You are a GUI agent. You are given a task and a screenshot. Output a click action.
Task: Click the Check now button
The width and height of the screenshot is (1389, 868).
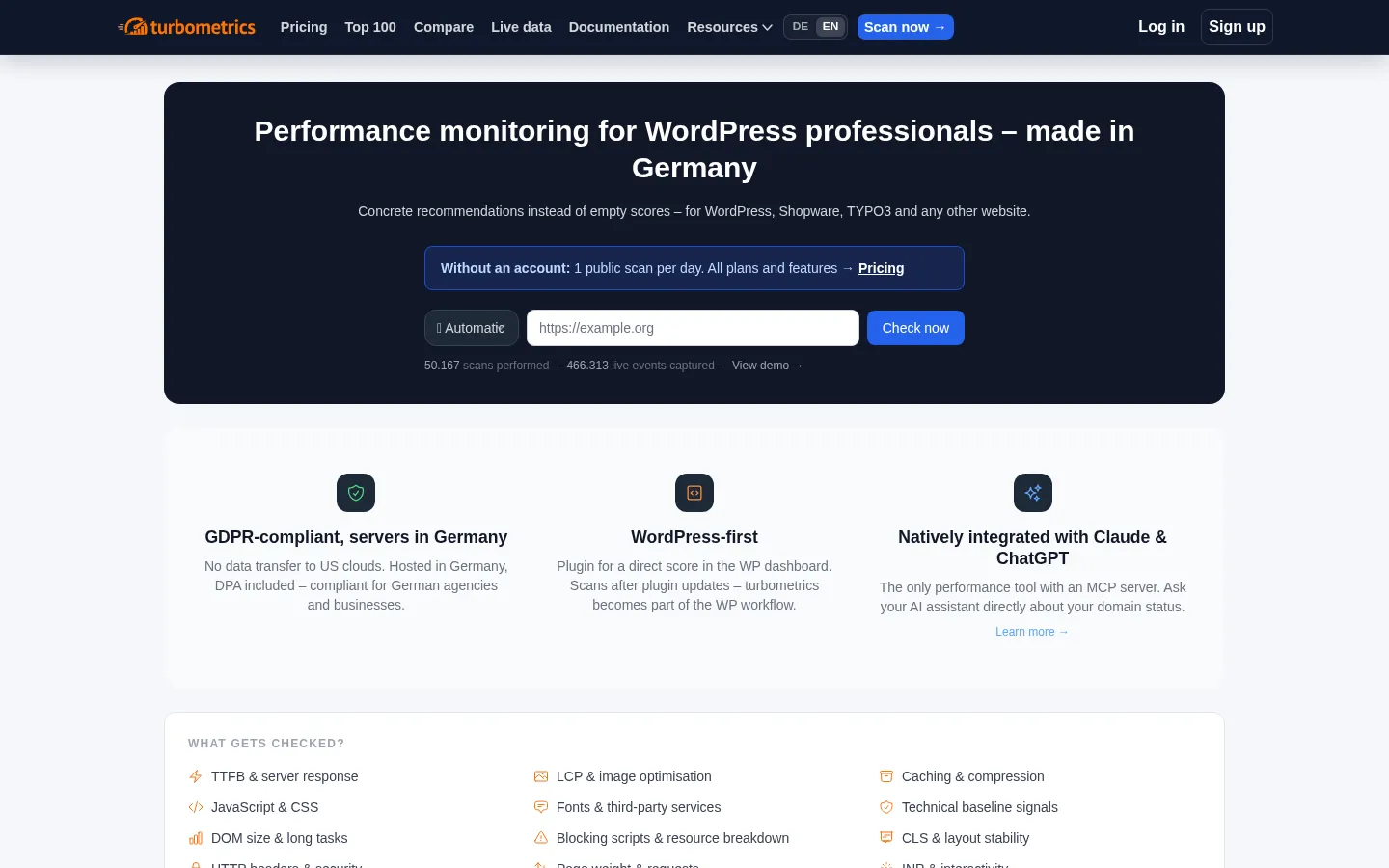click(915, 328)
